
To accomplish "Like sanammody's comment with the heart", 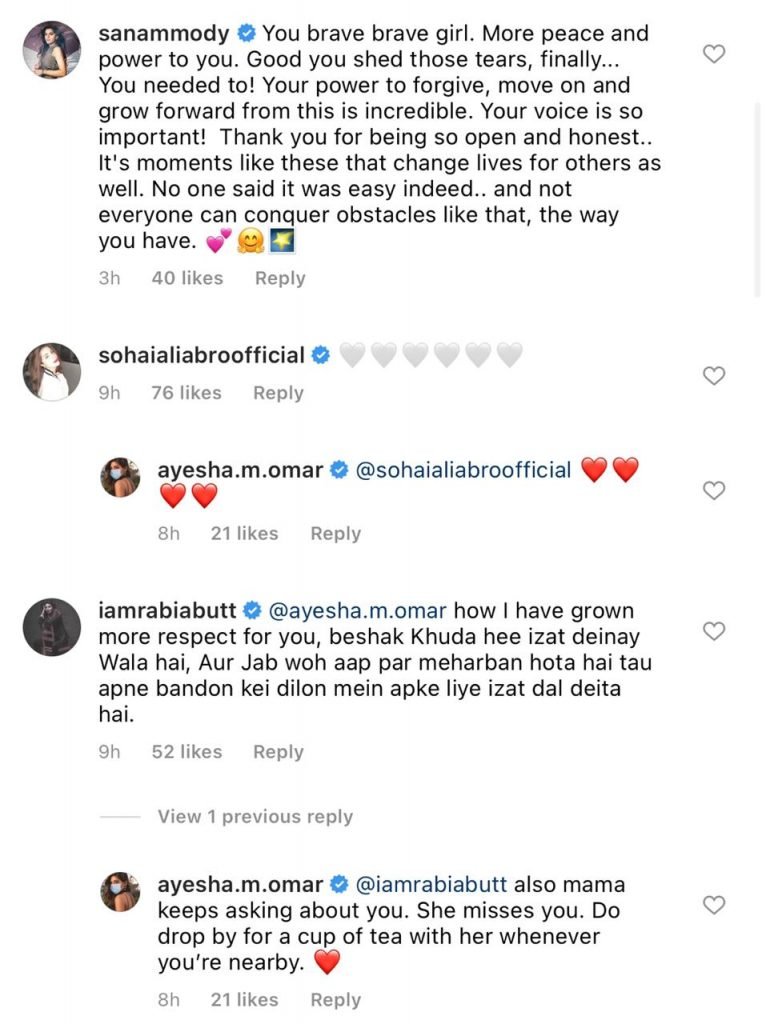I will [x=714, y=54].
